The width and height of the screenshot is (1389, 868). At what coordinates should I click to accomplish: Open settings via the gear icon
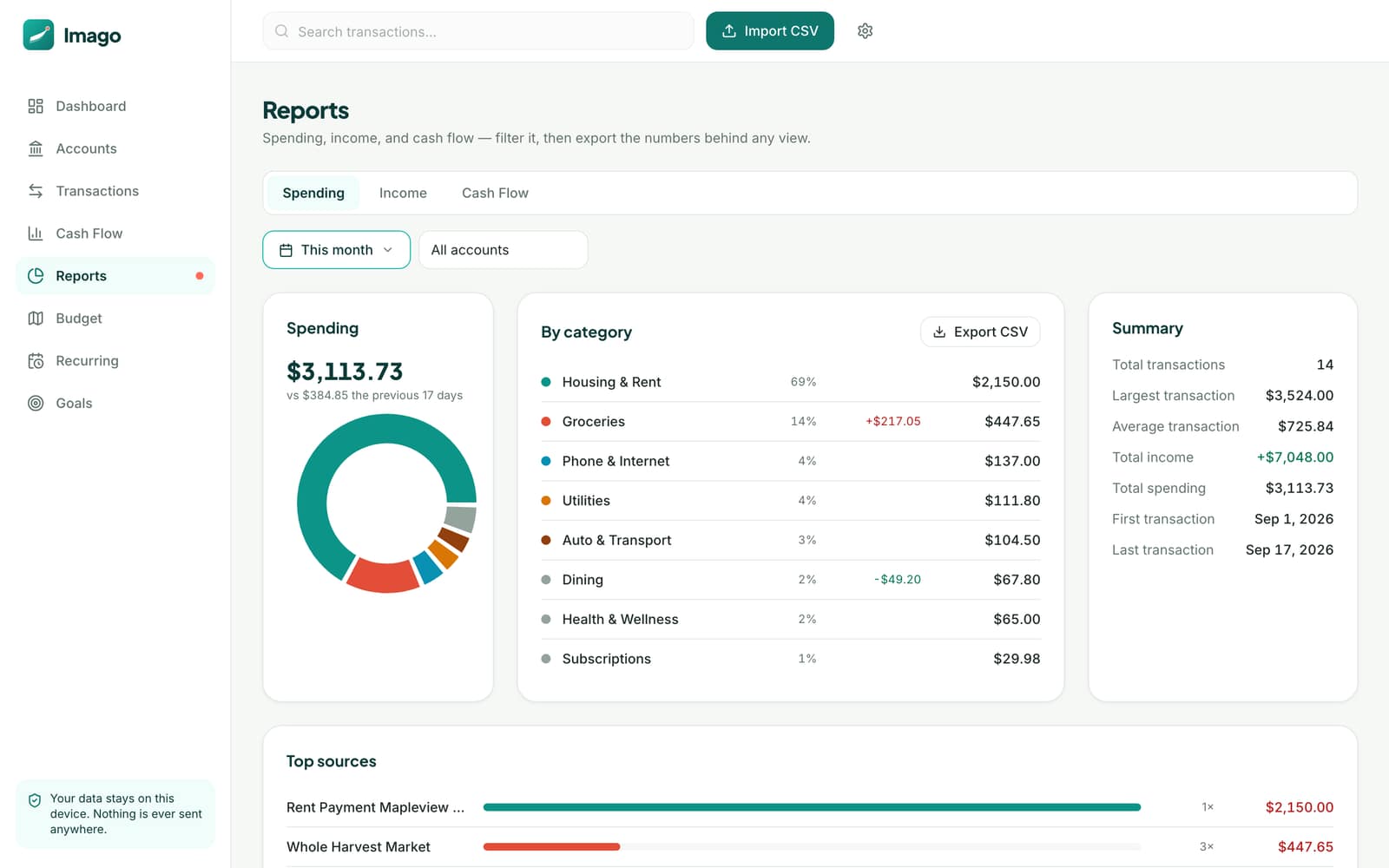865,31
